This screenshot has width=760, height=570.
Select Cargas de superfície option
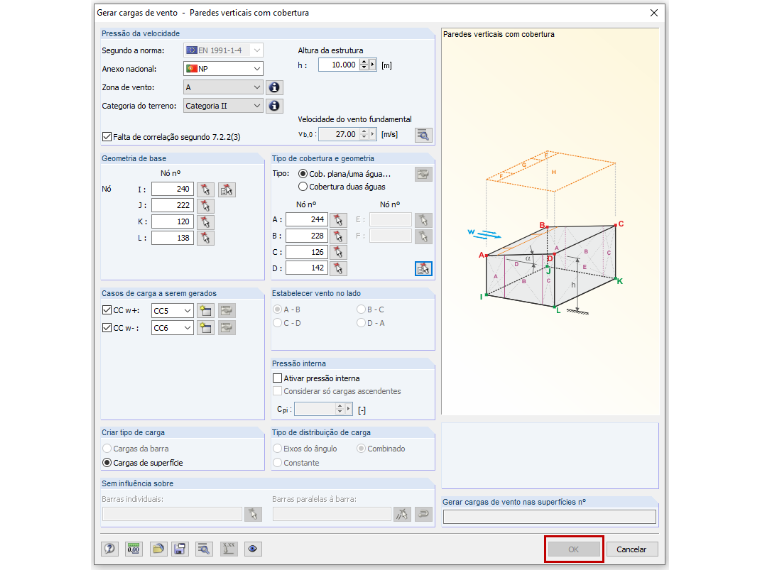click(x=107, y=463)
